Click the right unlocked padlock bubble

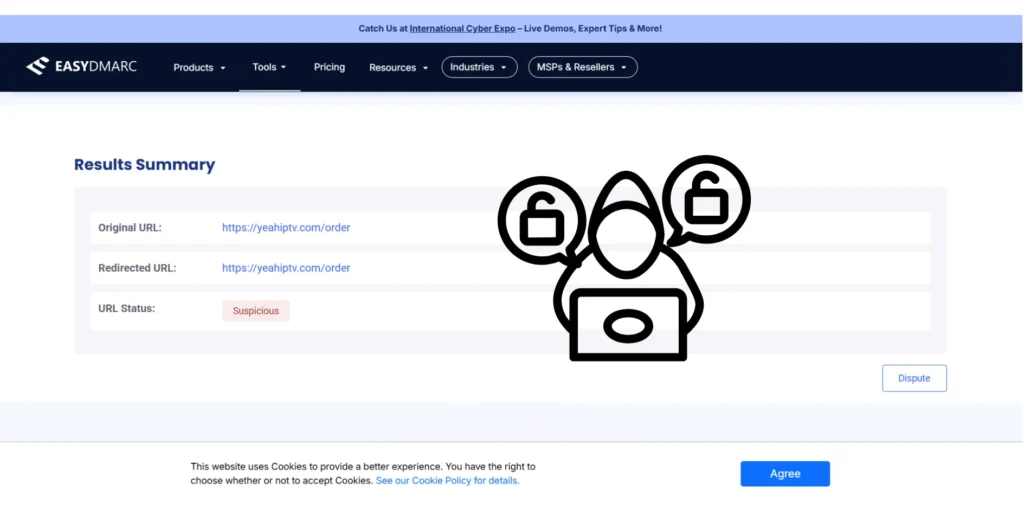click(x=706, y=199)
